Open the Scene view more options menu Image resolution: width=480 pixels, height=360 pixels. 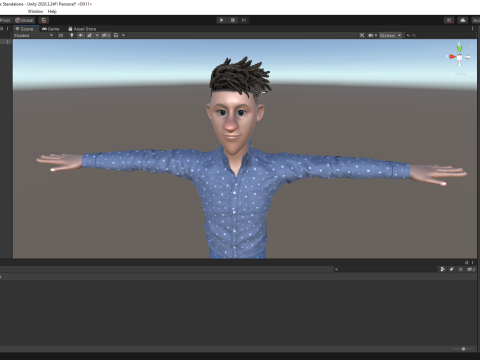[472, 29]
